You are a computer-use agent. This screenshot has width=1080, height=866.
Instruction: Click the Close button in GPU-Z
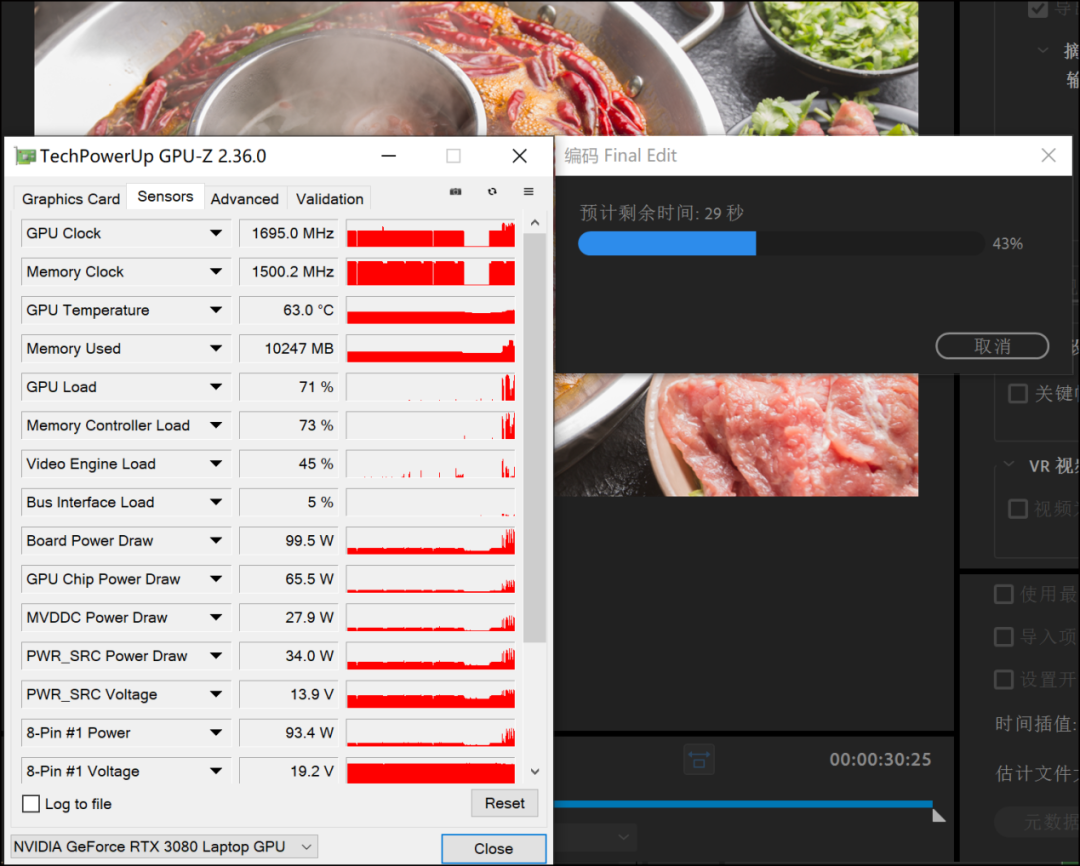[x=493, y=849]
